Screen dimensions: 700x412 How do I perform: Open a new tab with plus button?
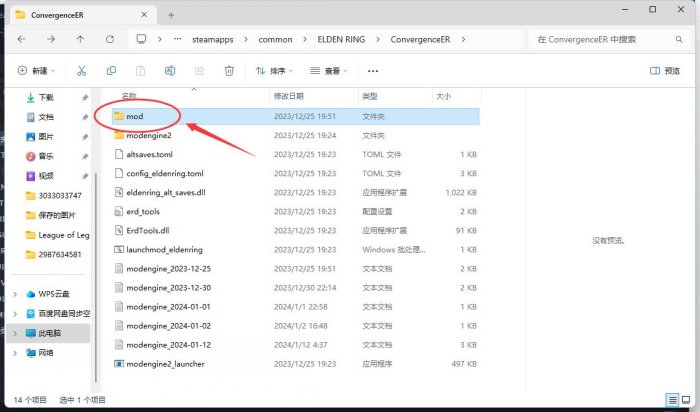(171, 15)
